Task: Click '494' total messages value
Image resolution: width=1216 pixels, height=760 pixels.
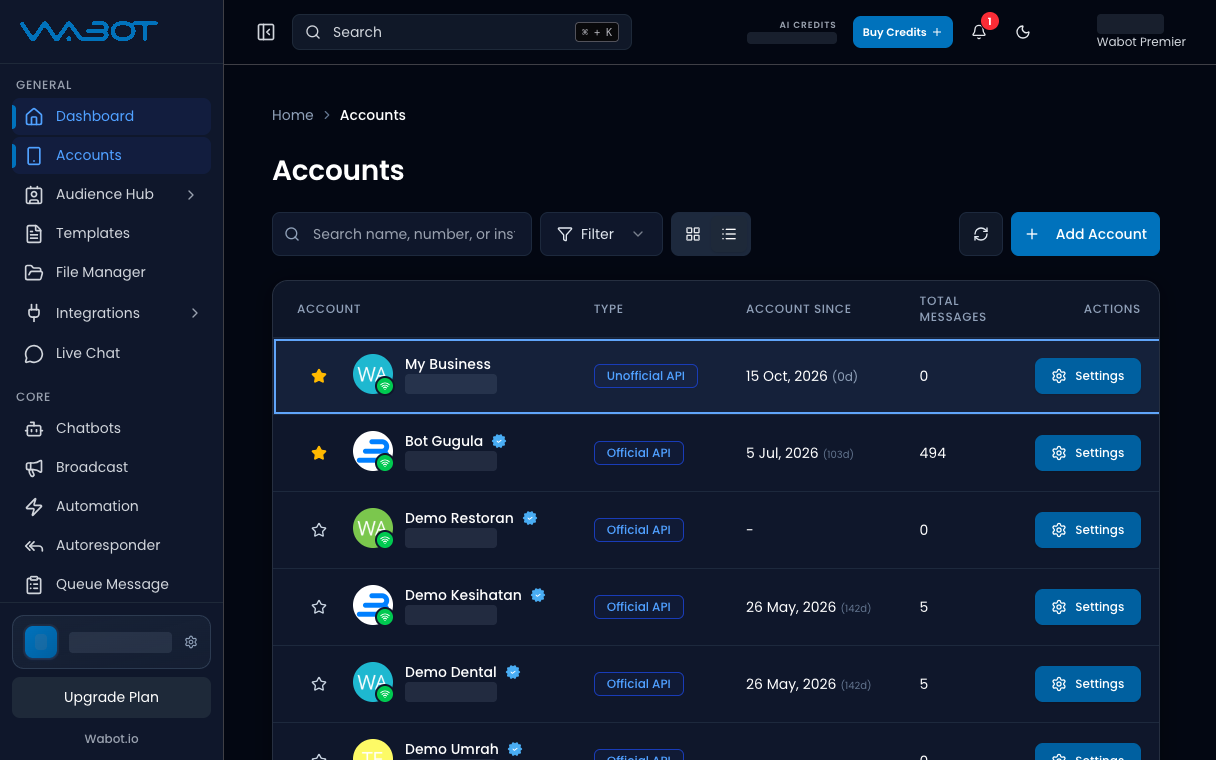Action: click(933, 453)
